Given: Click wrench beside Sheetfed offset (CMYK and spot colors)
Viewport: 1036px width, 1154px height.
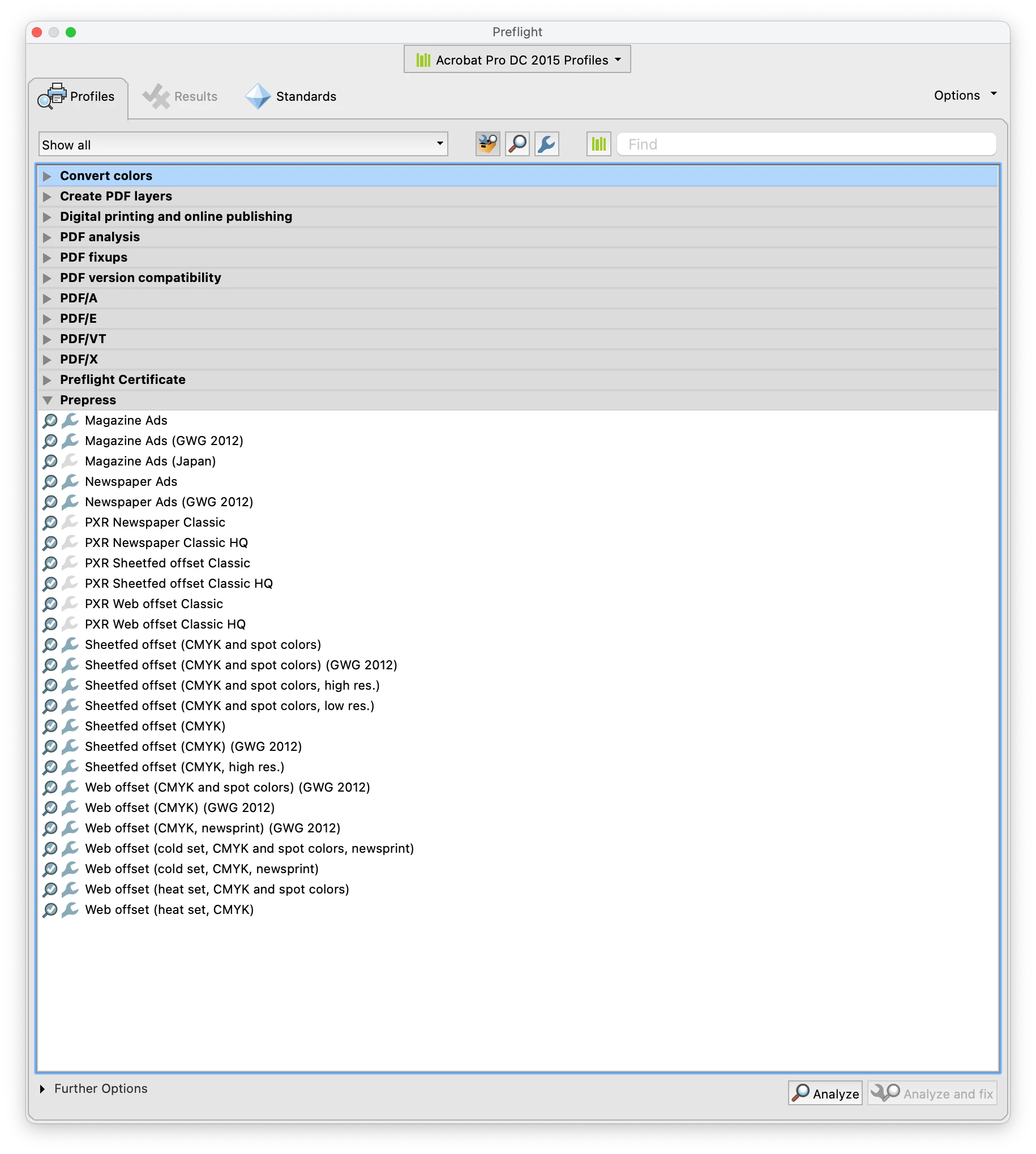Looking at the screenshot, I should click(x=70, y=645).
